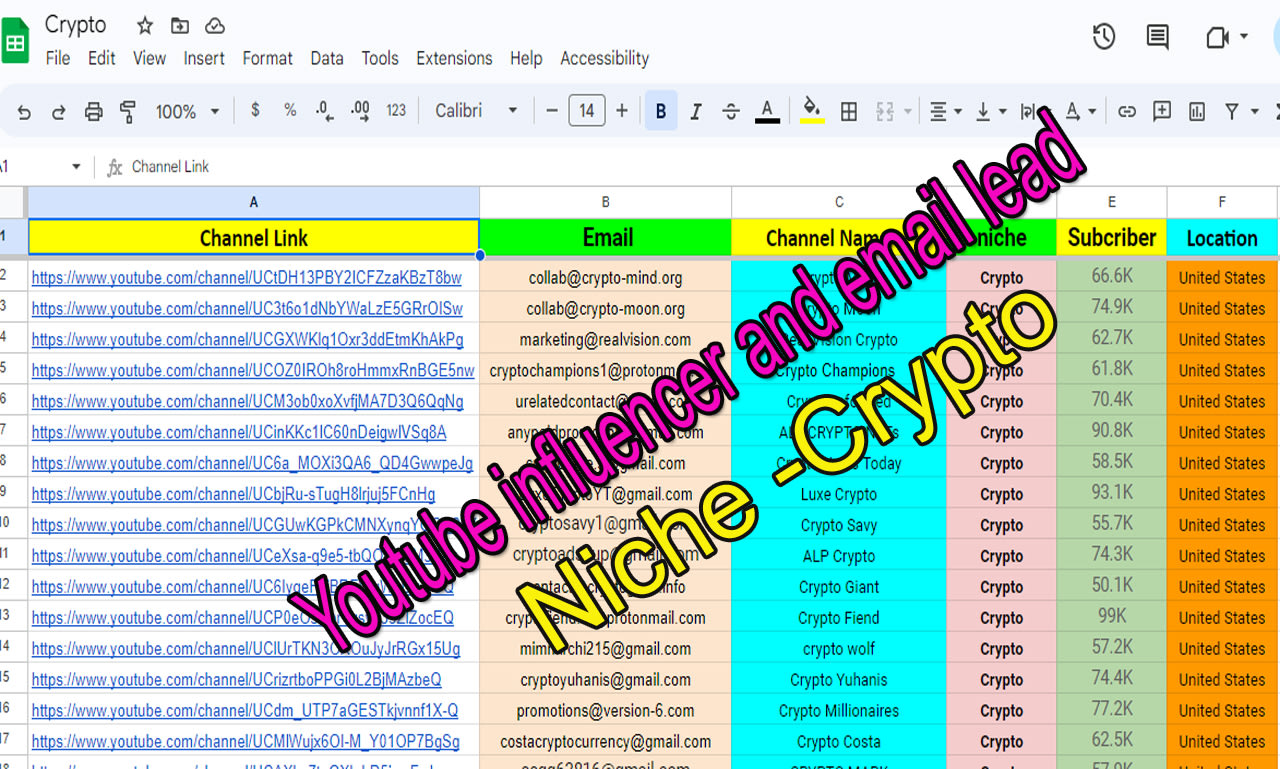Format selection as percent
The height and width of the screenshot is (769, 1280).
tap(290, 111)
